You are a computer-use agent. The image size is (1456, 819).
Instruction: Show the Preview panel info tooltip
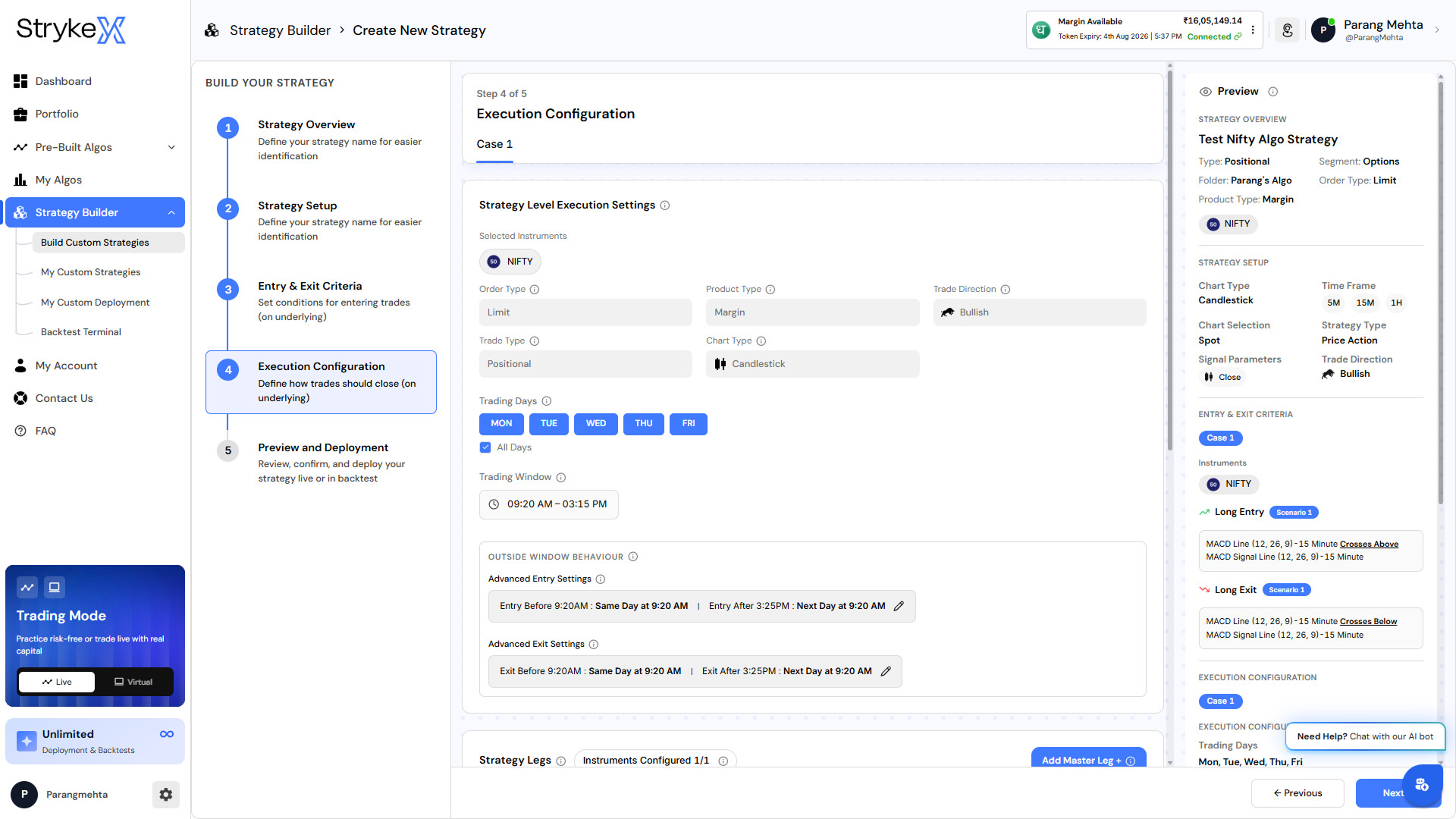click(x=1273, y=92)
